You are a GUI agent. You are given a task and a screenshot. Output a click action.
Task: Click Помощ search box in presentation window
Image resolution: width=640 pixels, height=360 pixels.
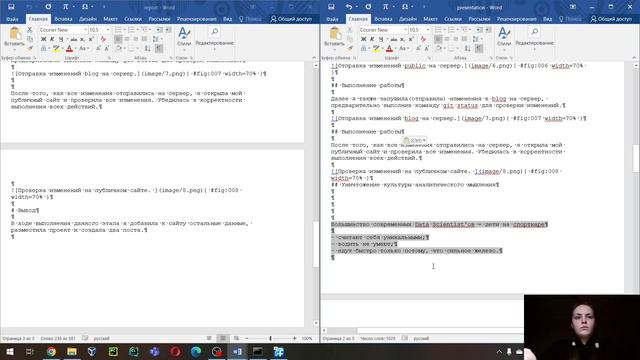pyautogui.click(x=570, y=19)
